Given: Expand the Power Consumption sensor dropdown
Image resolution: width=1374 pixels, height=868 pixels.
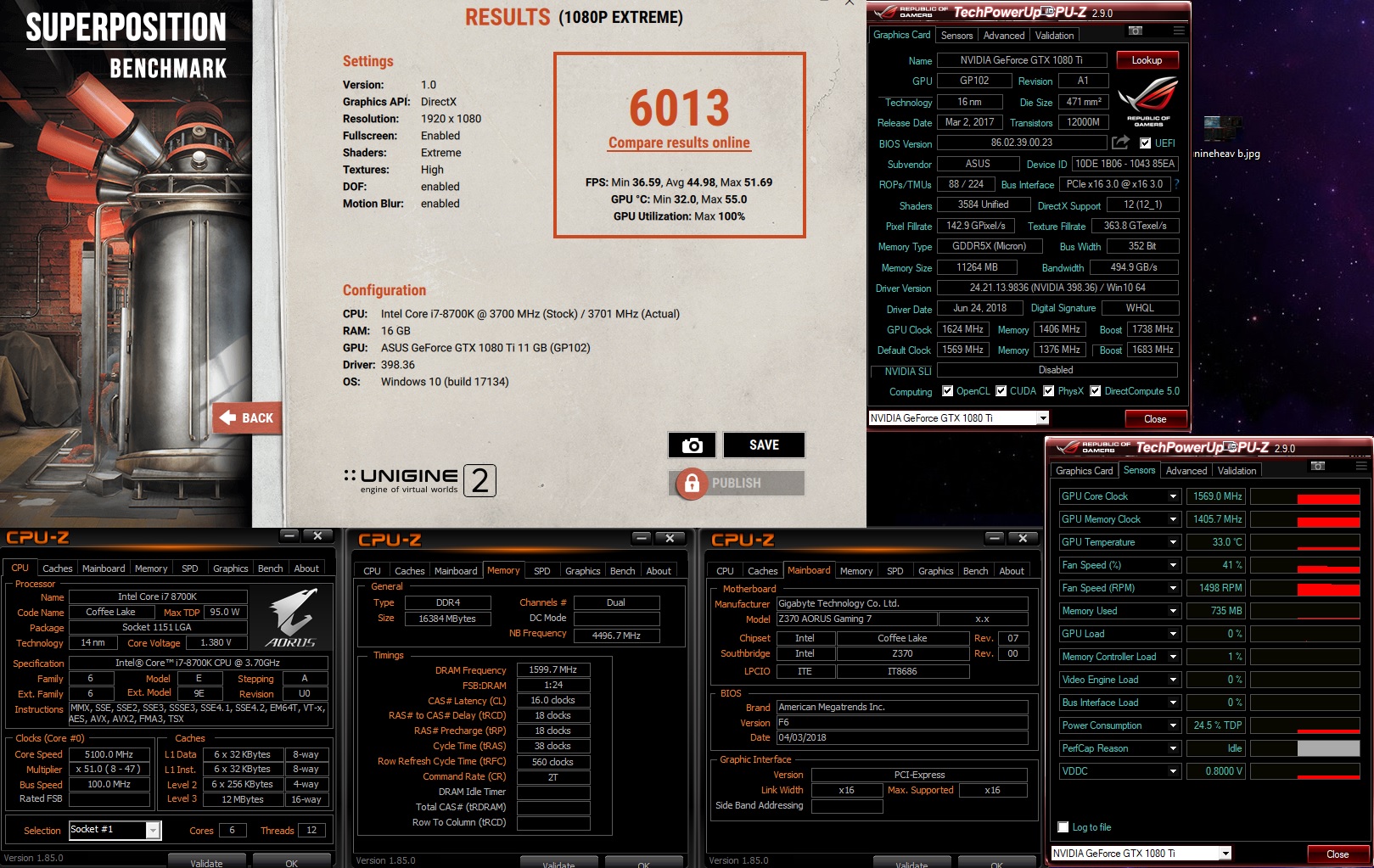Looking at the screenshot, I should coord(1173,725).
